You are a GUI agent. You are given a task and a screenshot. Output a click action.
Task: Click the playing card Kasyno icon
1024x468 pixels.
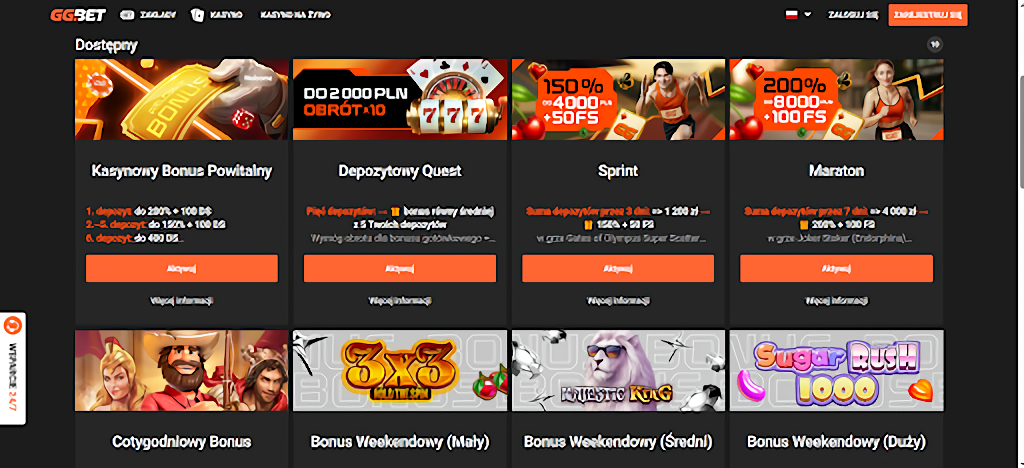(198, 14)
